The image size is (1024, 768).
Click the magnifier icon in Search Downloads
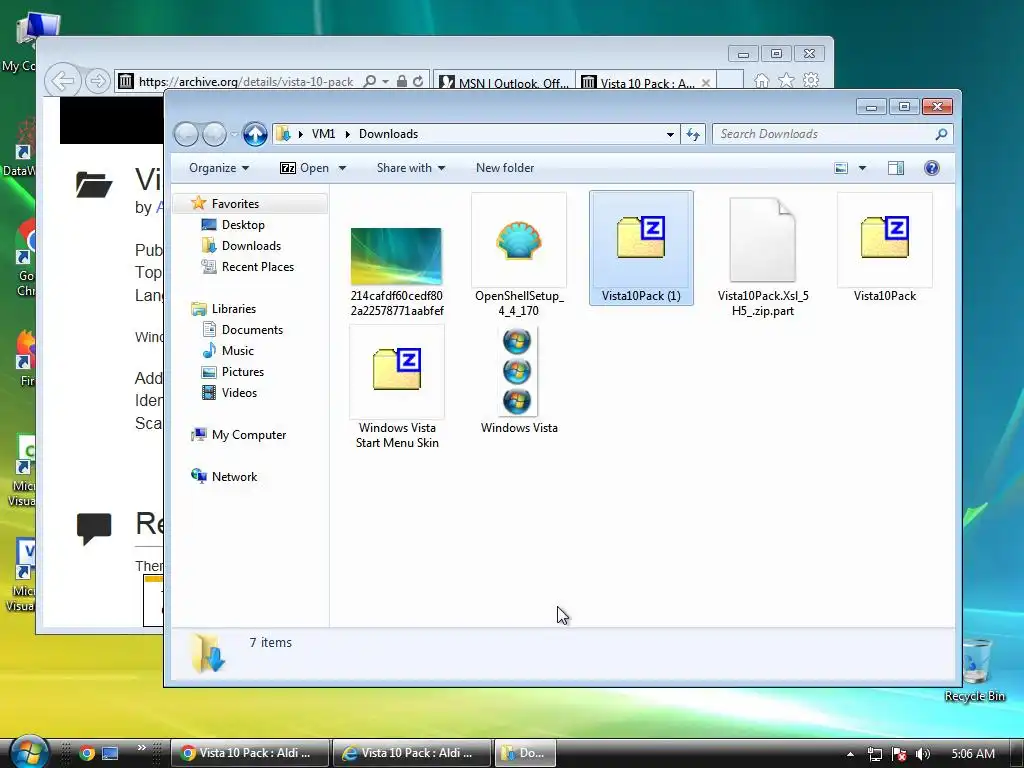click(x=941, y=134)
